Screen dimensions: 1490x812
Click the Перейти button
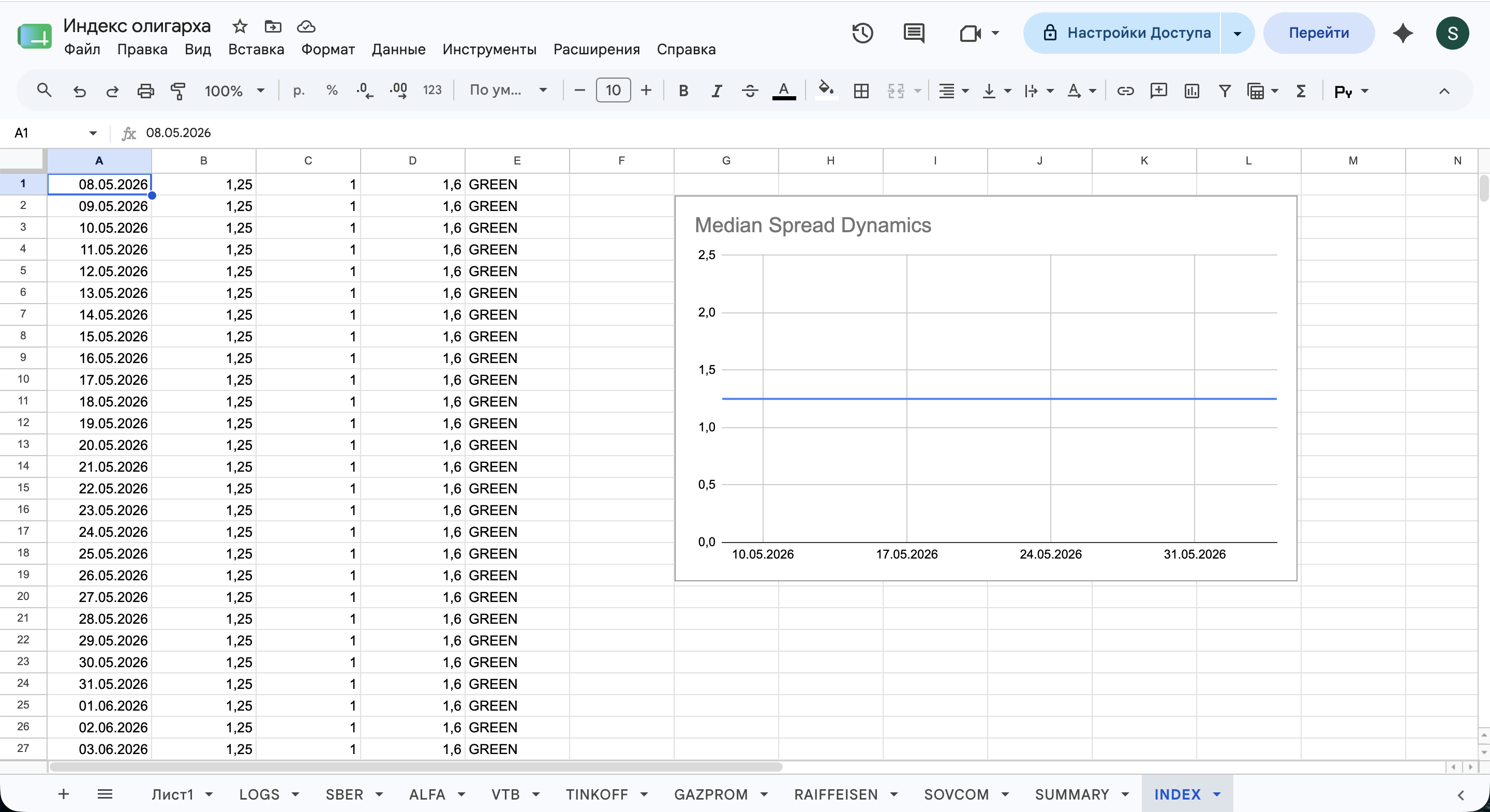click(x=1319, y=33)
